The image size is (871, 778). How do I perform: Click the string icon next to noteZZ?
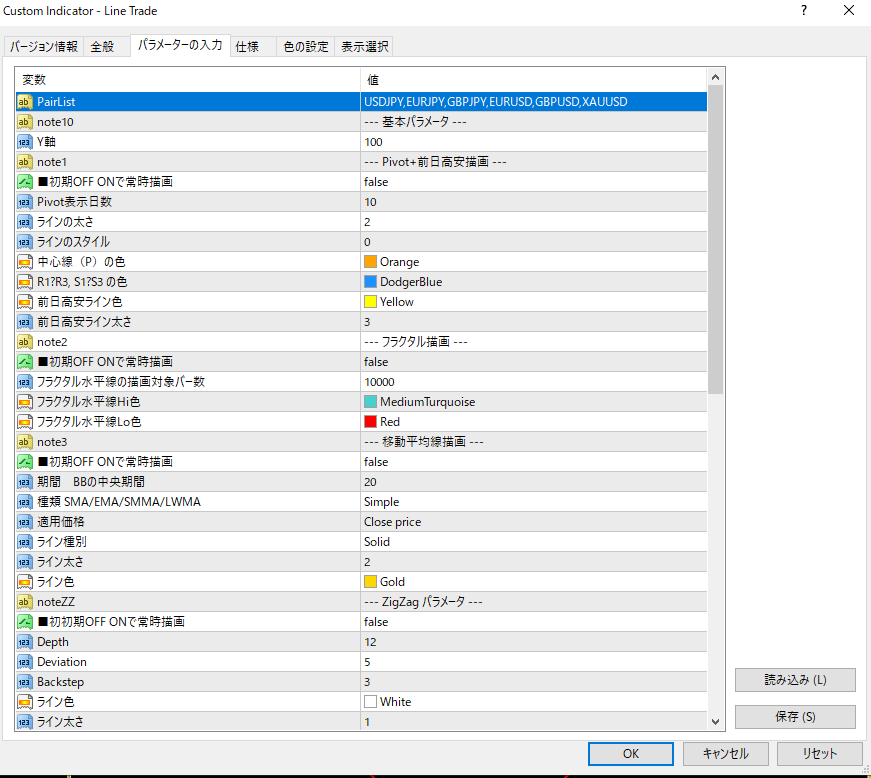[x=25, y=602]
